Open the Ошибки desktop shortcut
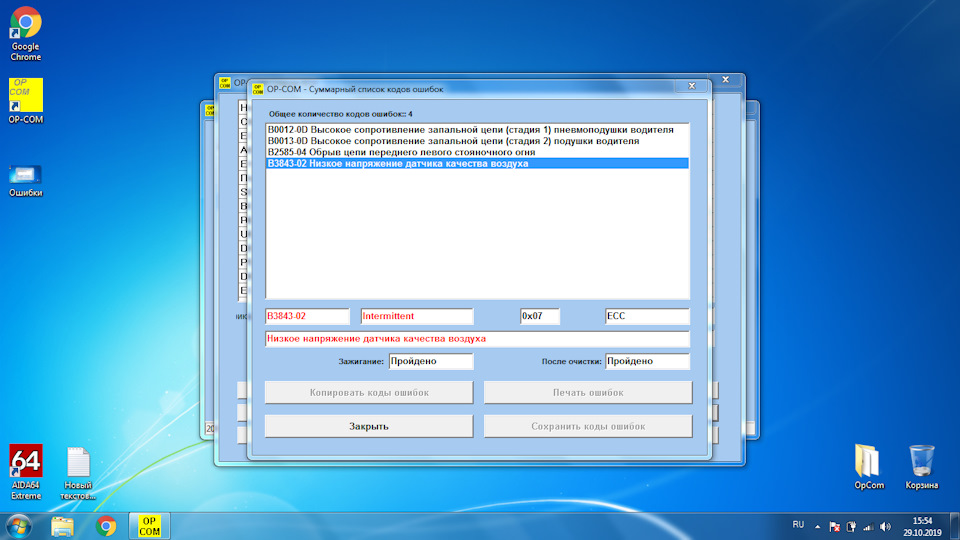 pyautogui.click(x=25, y=175)
